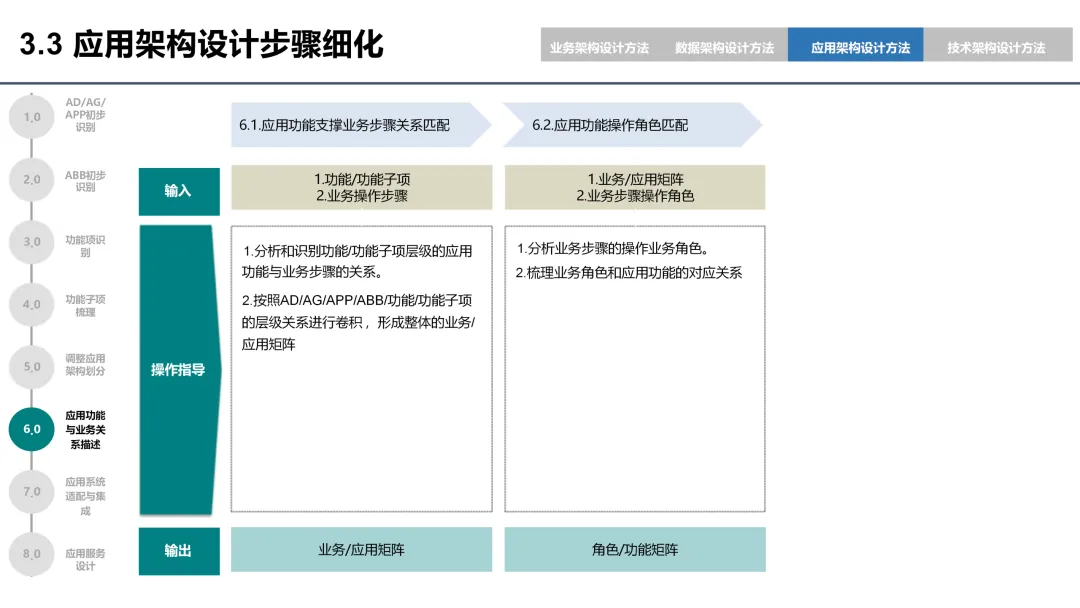Image resolution: width=1080 pixels, height=608 pixels.
Task: Click the 角色/功能矩阵 output box
Action: point(635,549)
